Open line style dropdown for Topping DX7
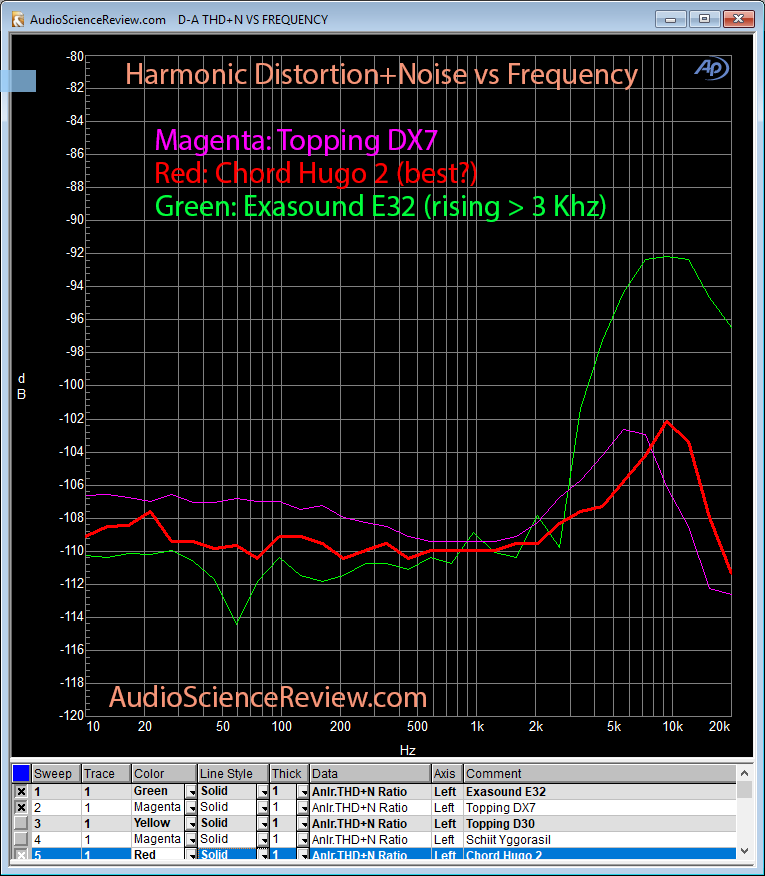Viewport: 765px width, 876px height. pyautogui.click(x=263, y=807)
